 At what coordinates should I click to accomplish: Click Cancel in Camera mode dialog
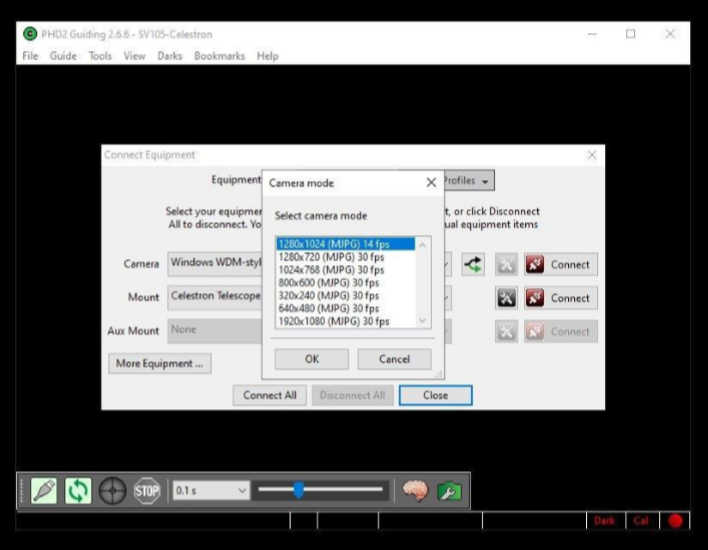click(x=394, y=359)
